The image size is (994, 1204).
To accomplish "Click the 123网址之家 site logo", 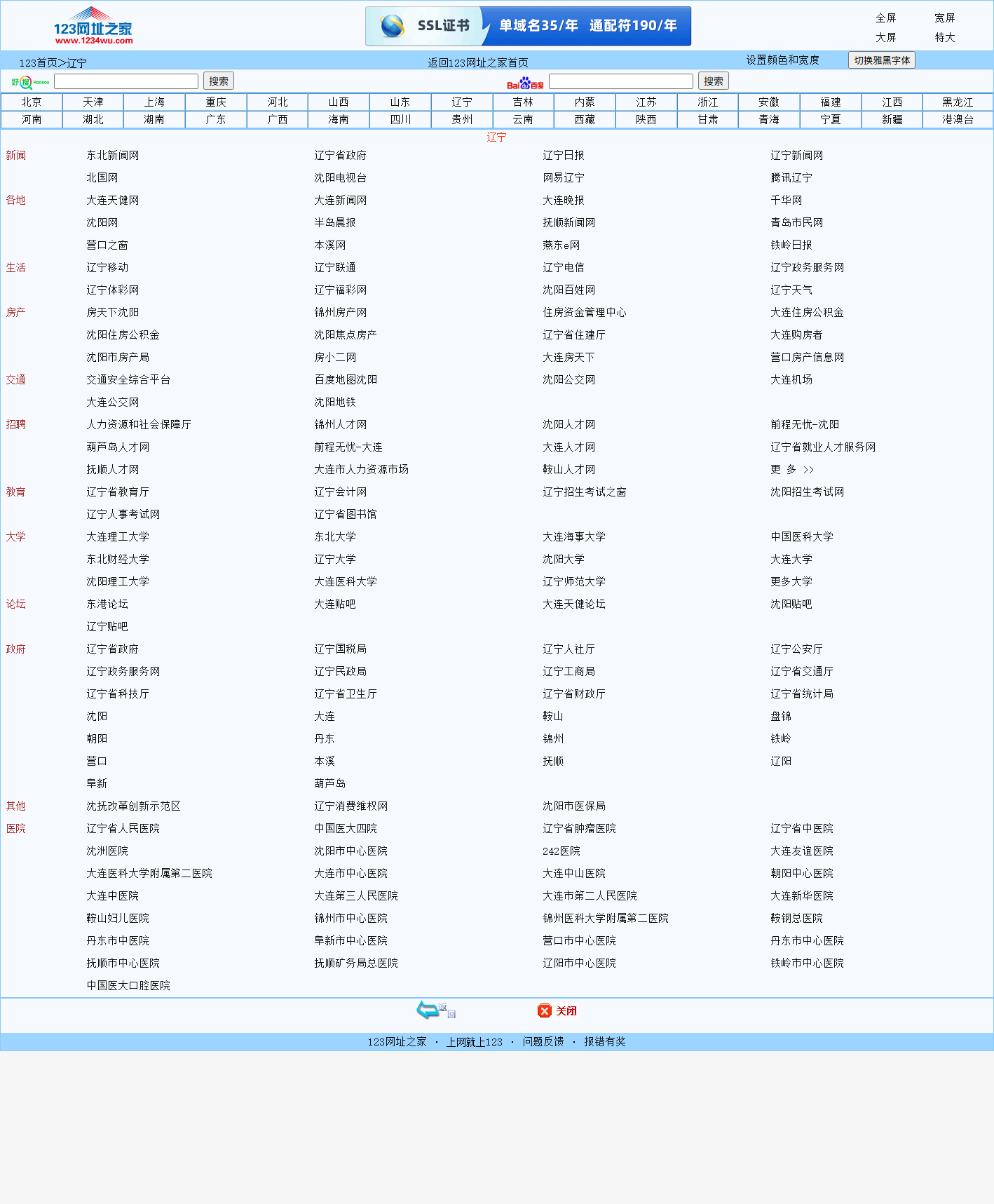I will 93,27.
